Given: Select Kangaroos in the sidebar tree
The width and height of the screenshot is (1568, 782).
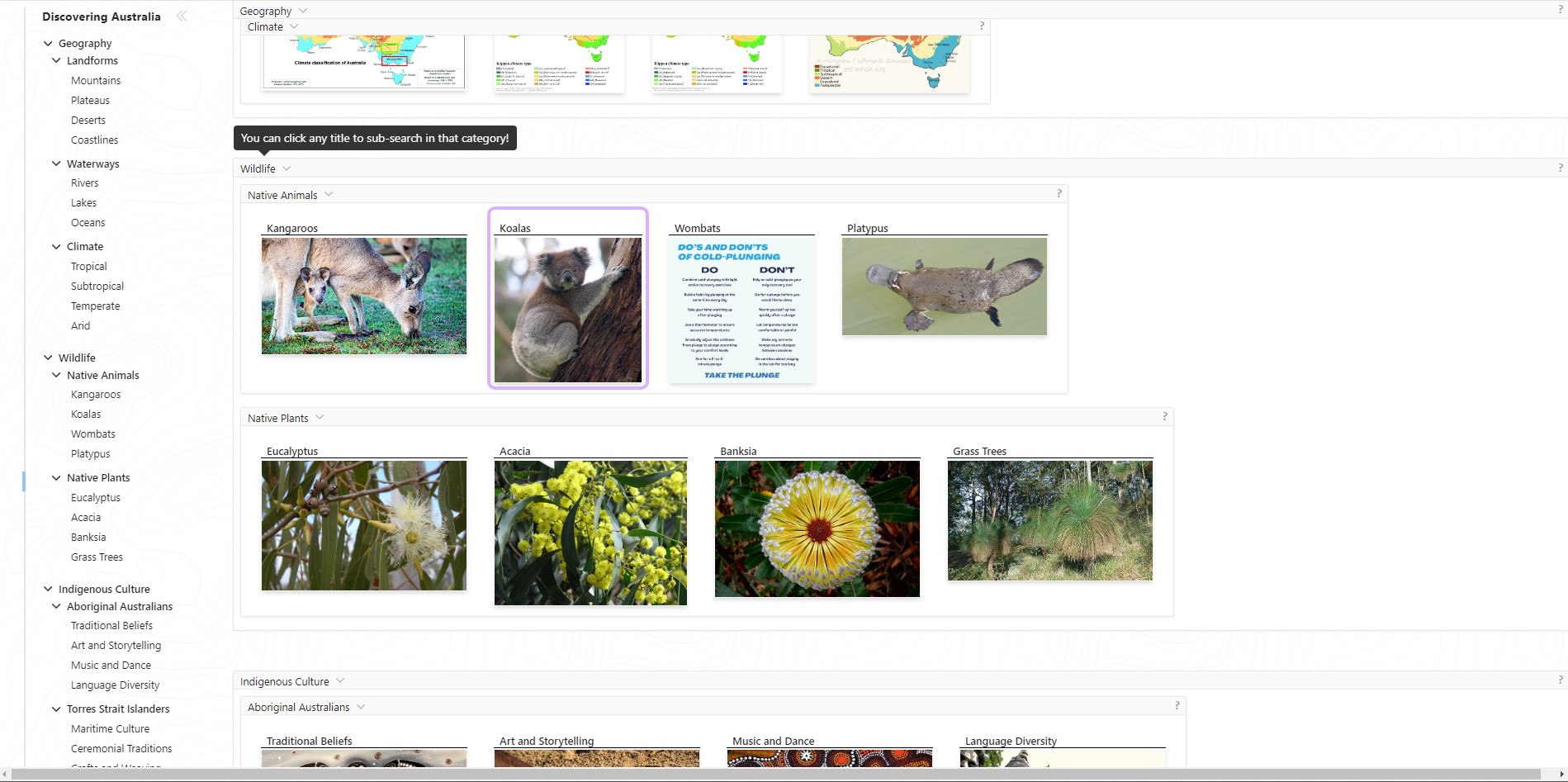Looking at the screenshot, I should pos(96,394).
